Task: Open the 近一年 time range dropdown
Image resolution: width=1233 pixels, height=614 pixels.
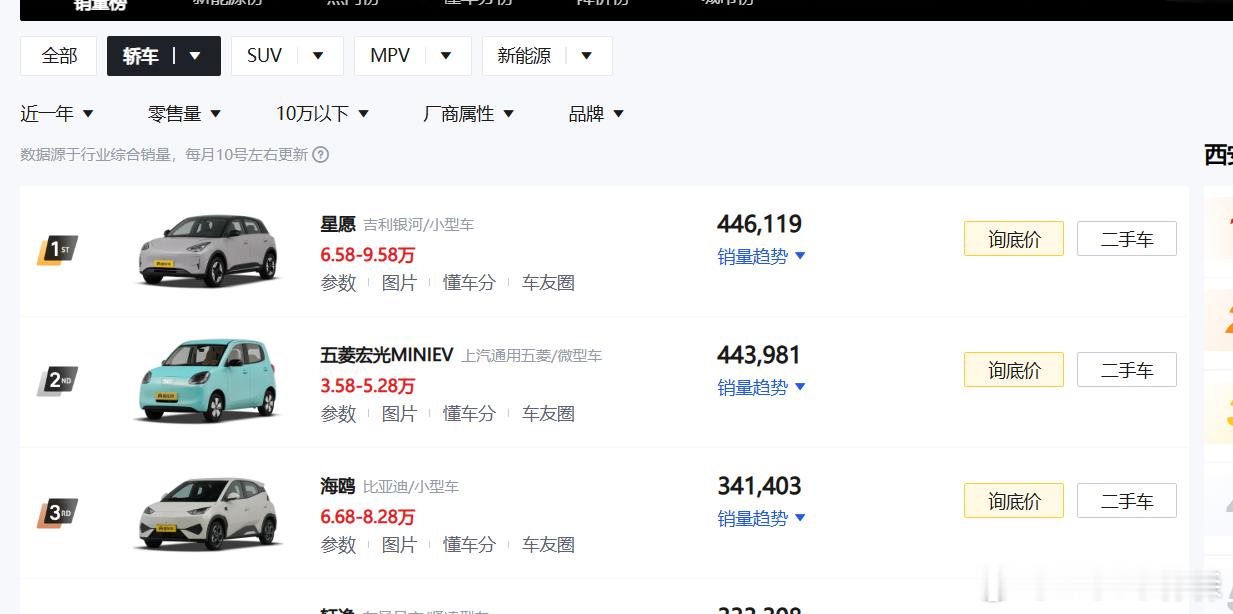Action: click(57, 114)
